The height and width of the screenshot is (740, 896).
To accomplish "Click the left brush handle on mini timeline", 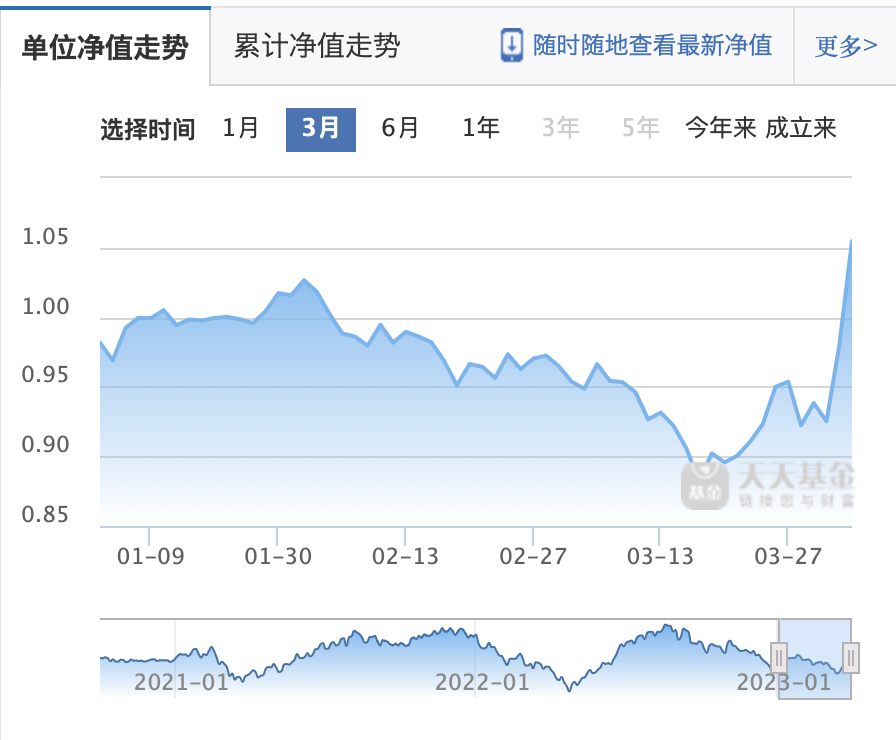I will [779, 658].
